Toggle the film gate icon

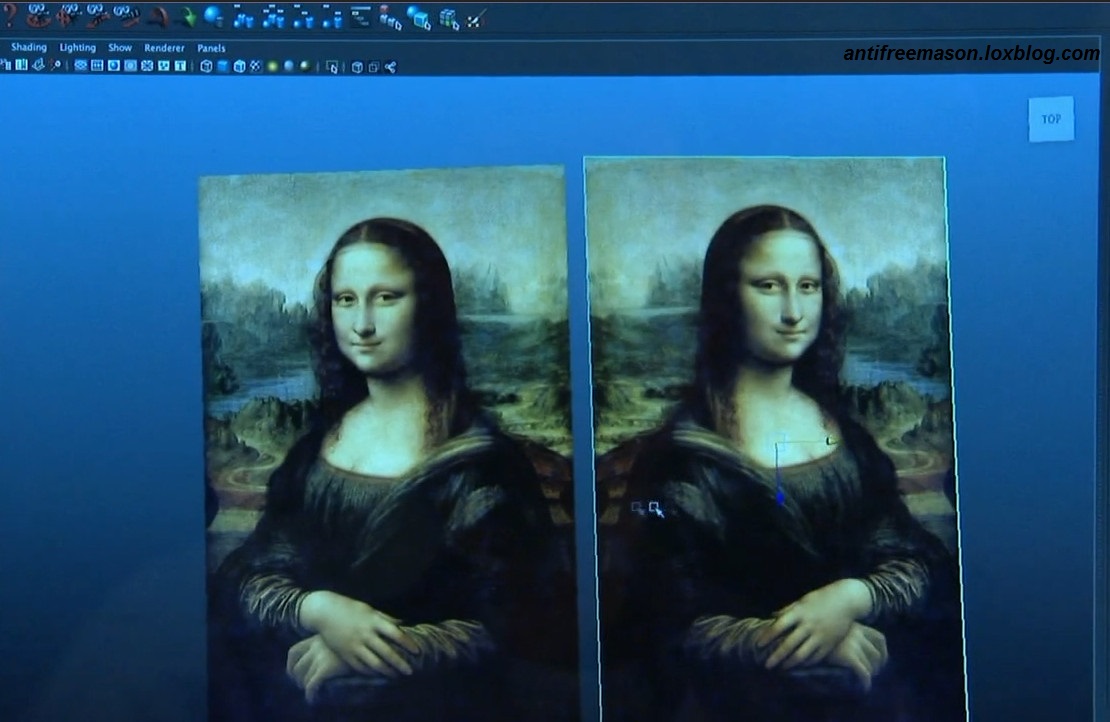click(97, 66)
